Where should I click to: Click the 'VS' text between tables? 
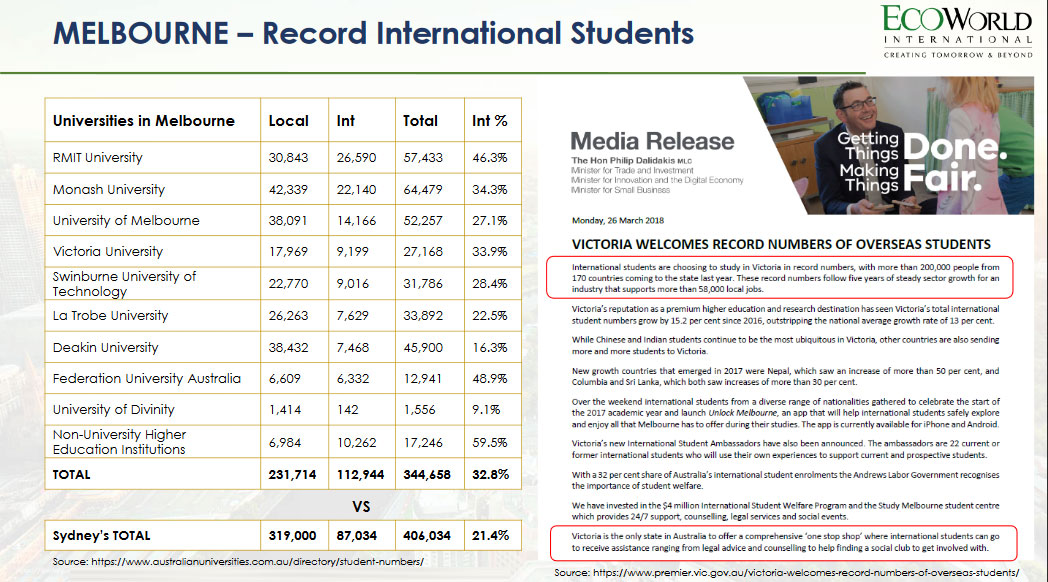click(361, 507)
